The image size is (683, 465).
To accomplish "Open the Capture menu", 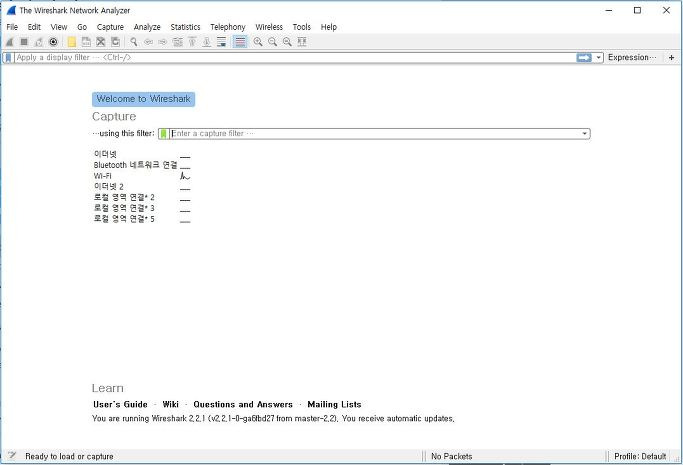I will 110,27.
